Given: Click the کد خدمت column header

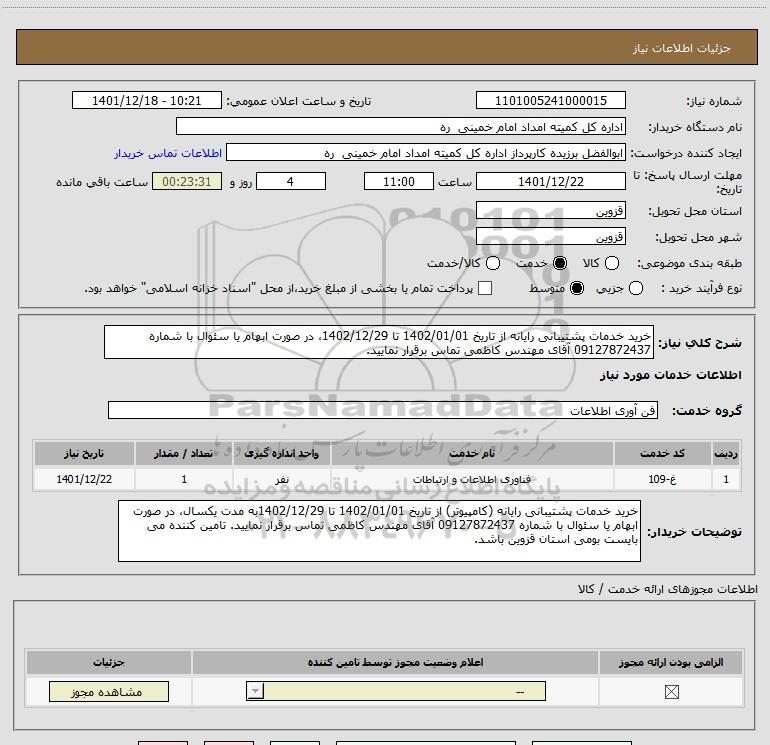Looking at the screenshot, I should pyautogui.click(x=662, y=453).
